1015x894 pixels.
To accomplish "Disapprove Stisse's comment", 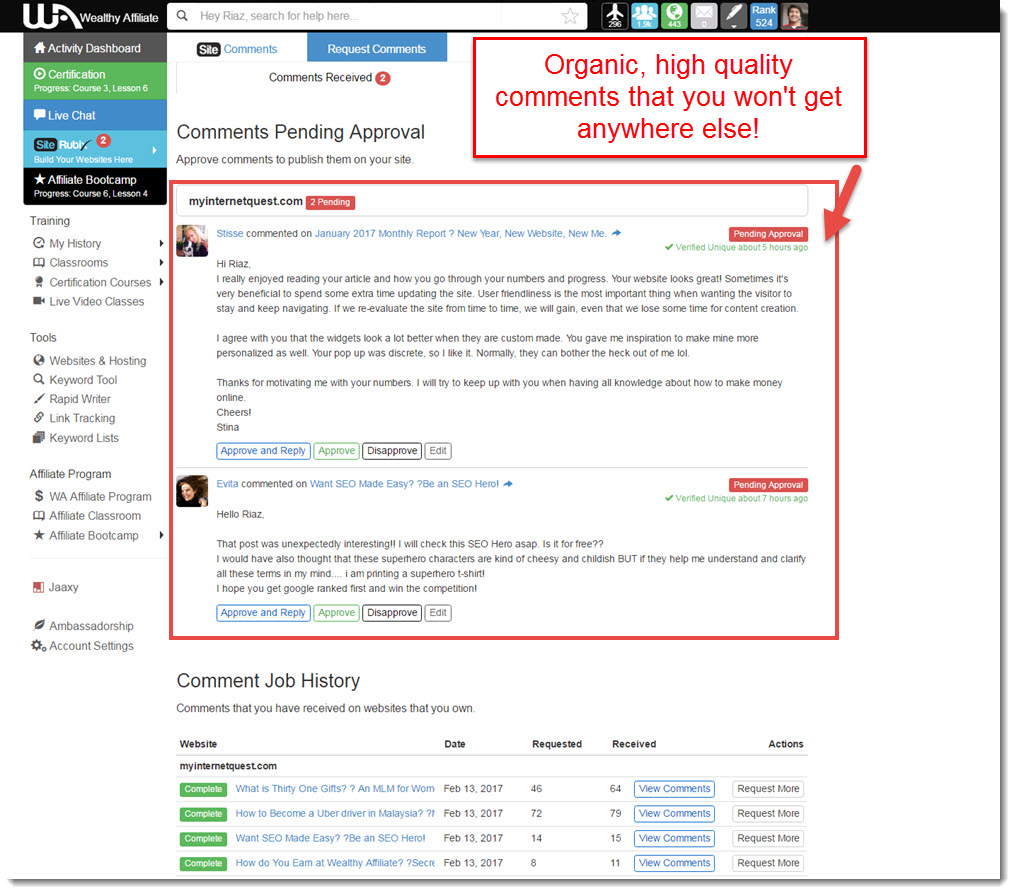I will [x=392, y=451].
